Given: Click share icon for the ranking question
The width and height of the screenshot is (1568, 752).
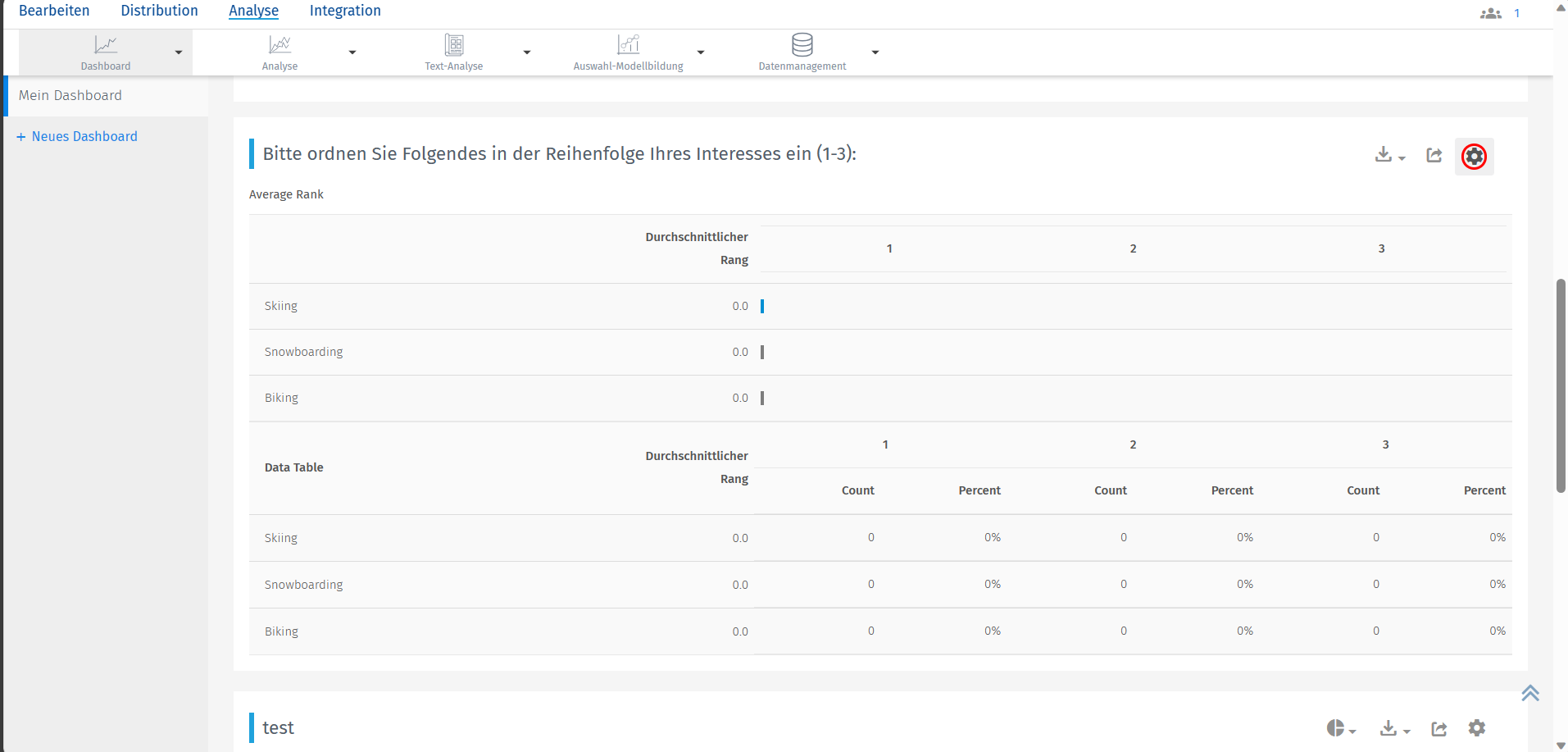Looking at the screenshot, I should tap(1434, 155).
